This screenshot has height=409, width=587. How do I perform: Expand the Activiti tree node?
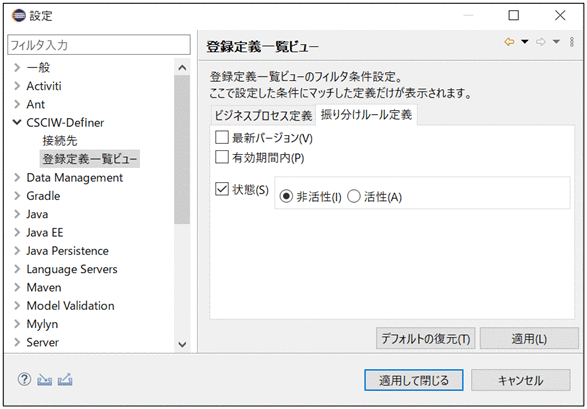[17, 86]
